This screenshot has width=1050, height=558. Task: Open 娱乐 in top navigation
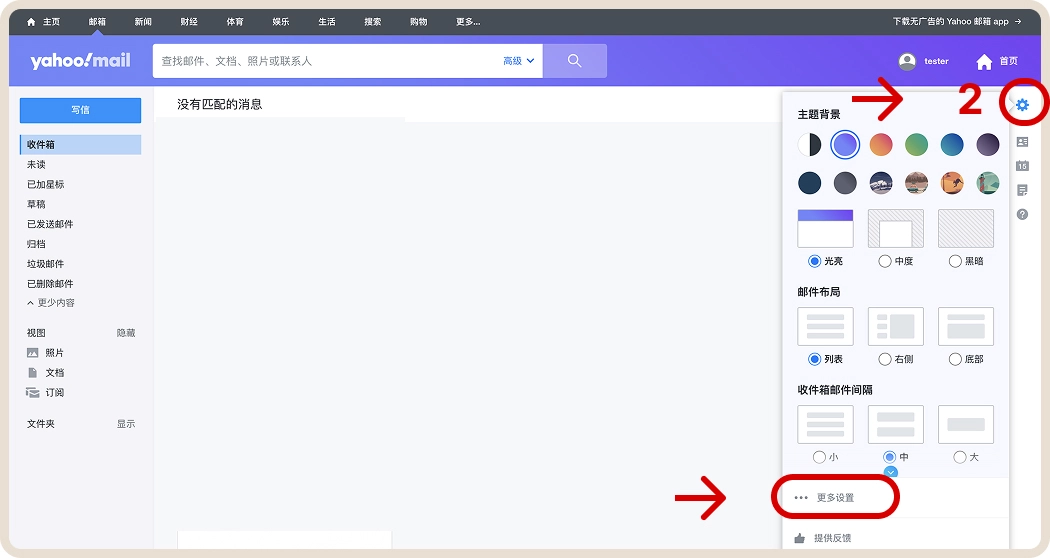[281, 21]
